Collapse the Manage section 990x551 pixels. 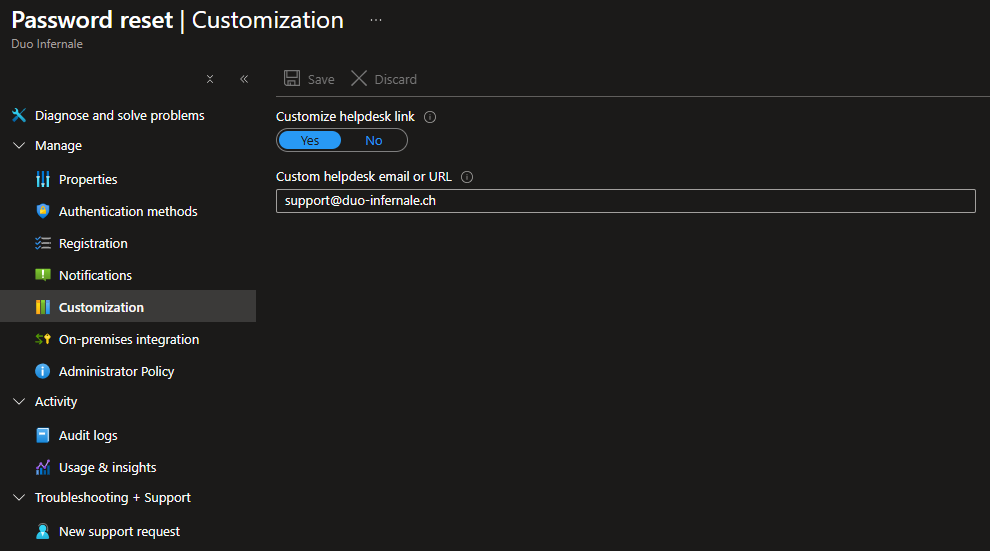coord(18,146)
